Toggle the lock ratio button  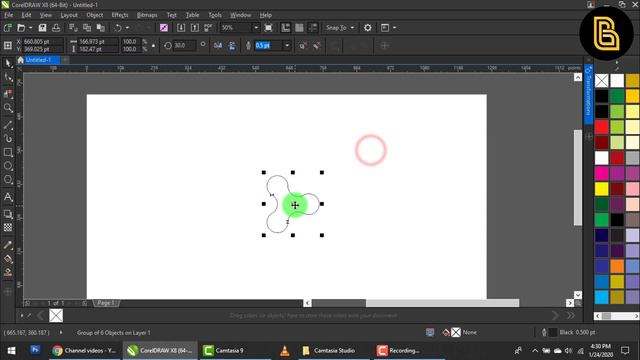[x=153, y=45]
